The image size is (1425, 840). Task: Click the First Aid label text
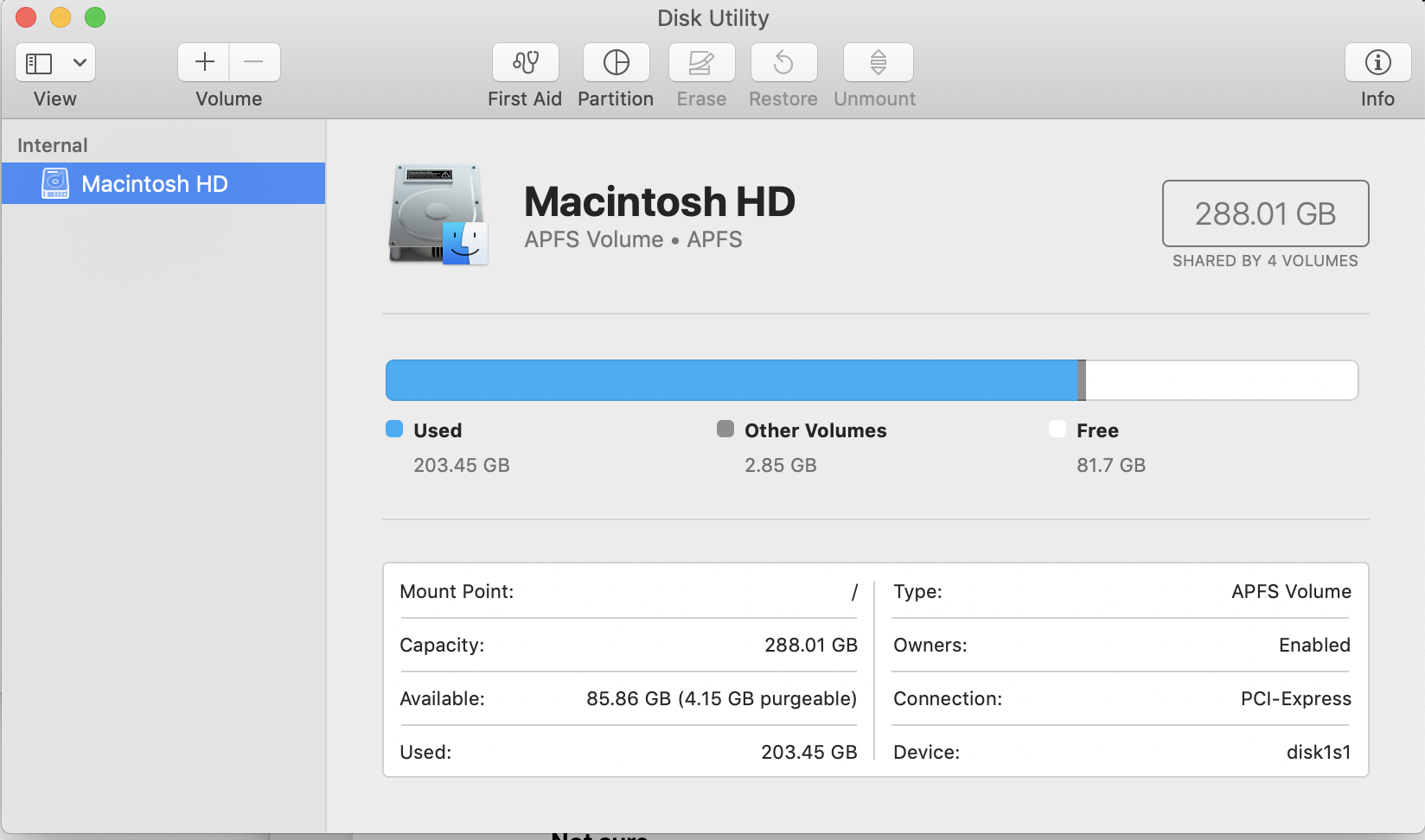[x=525, y=99]
